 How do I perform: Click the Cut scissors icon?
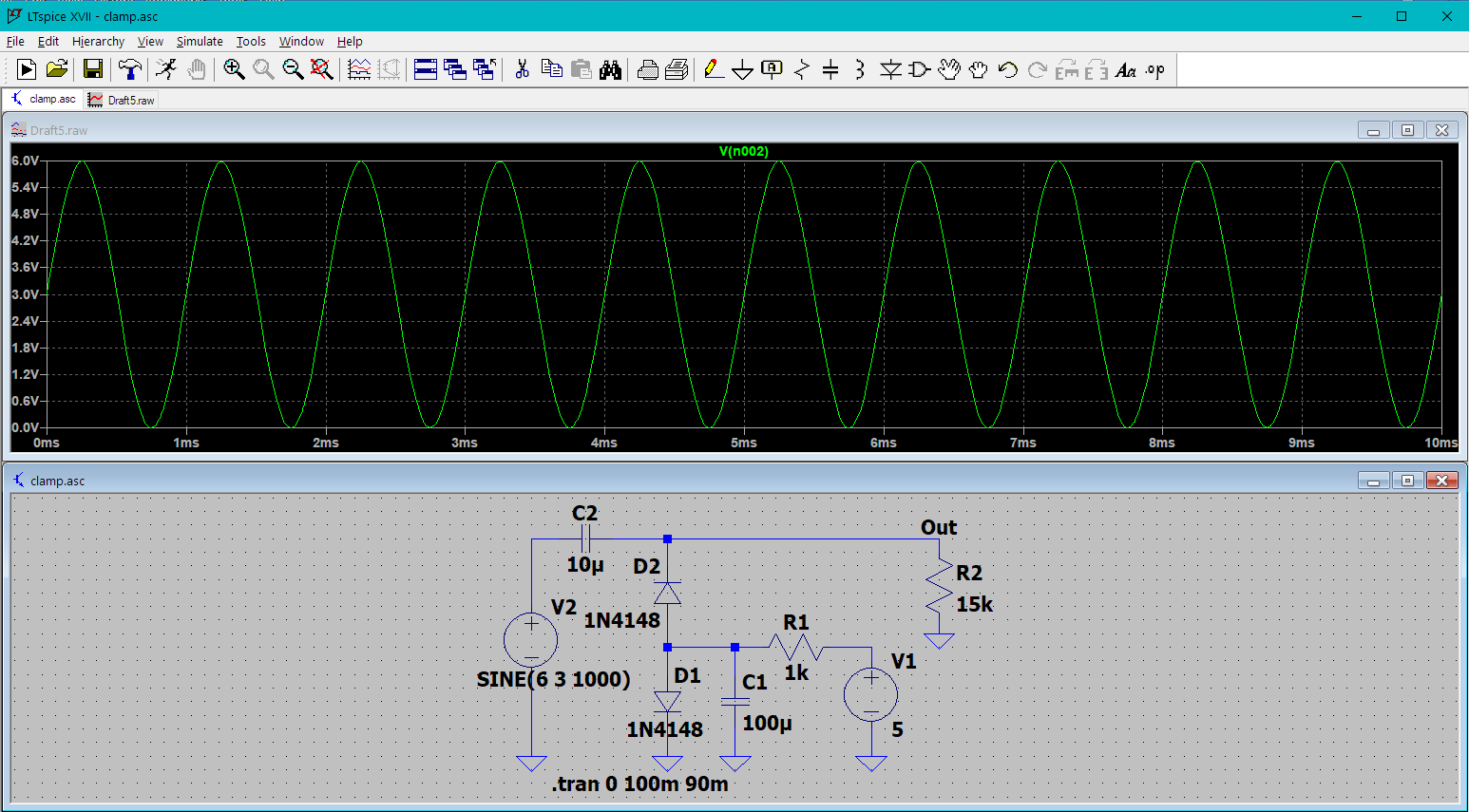click(522, 69)
